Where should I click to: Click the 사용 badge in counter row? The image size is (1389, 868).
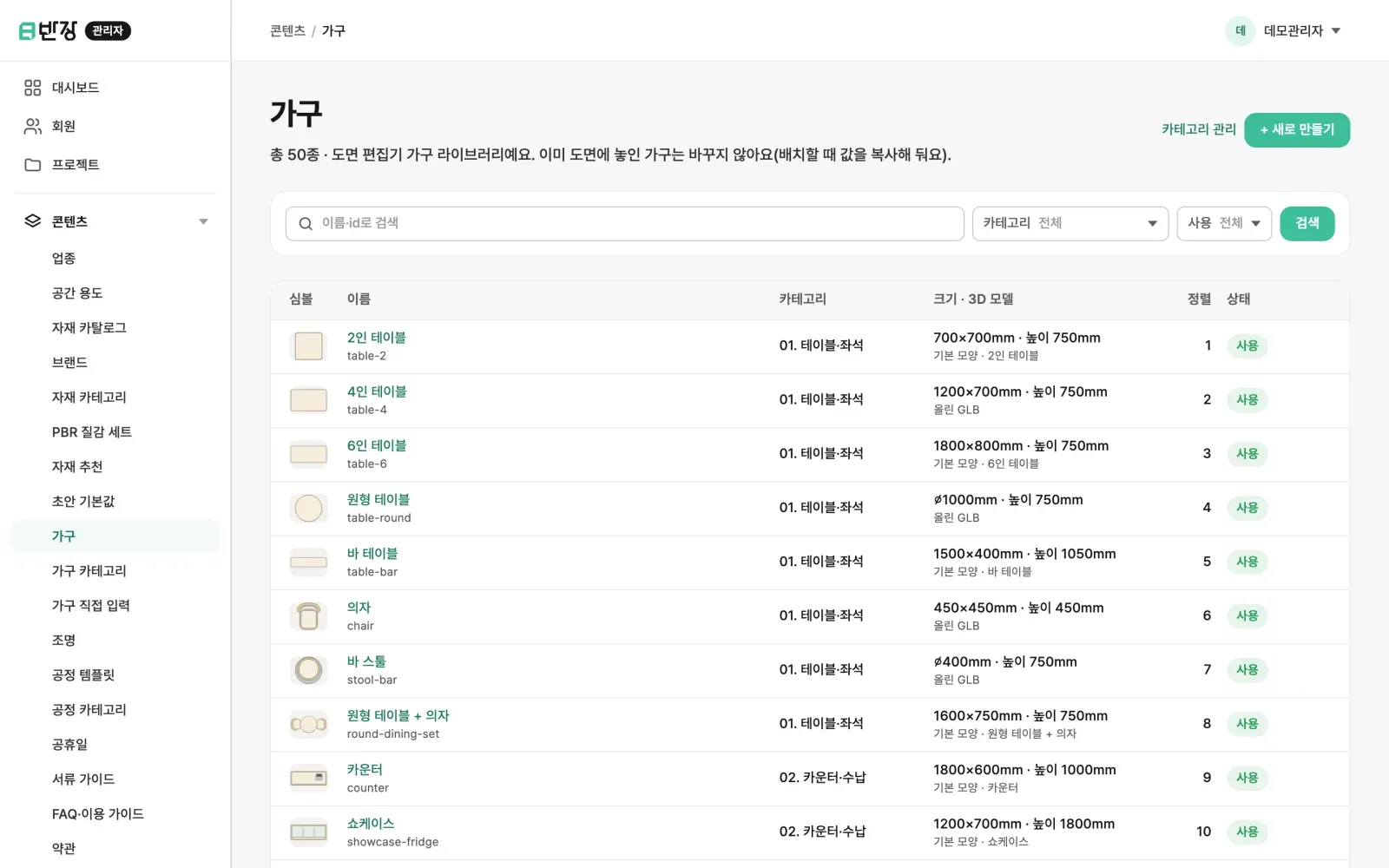point(1247,779)
